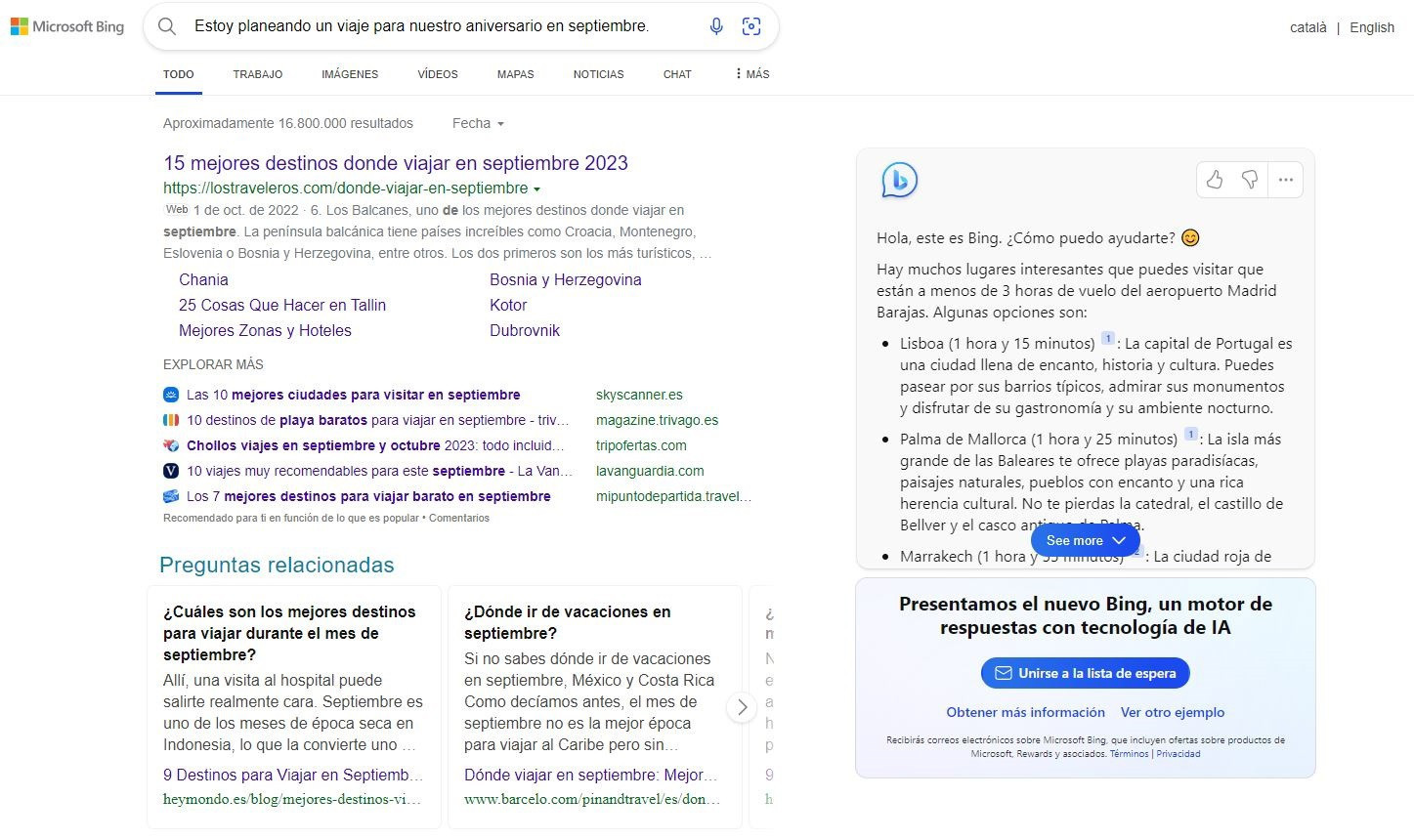Click Unirse a la lista de espera

click(x=1085, y=673)
